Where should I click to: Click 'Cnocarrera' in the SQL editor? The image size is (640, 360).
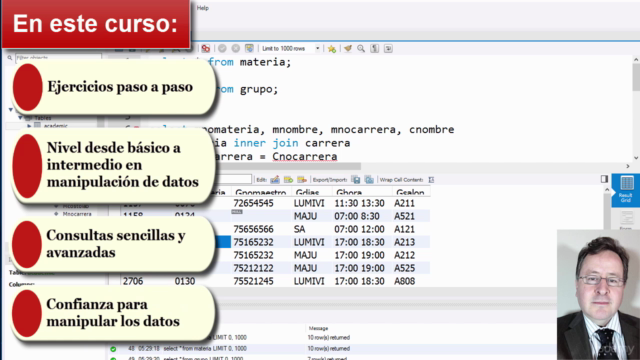pos(305,157)
